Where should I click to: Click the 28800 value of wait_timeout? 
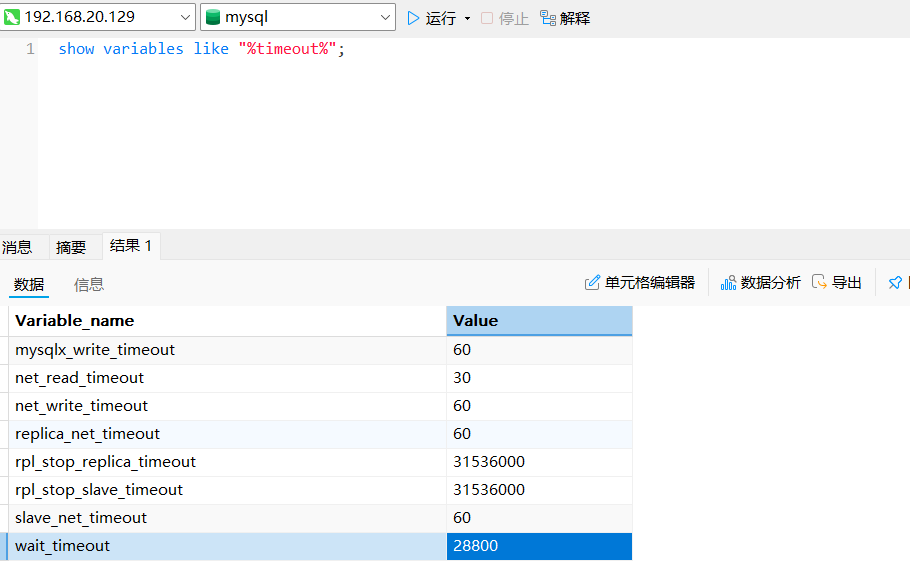point(539,546)
